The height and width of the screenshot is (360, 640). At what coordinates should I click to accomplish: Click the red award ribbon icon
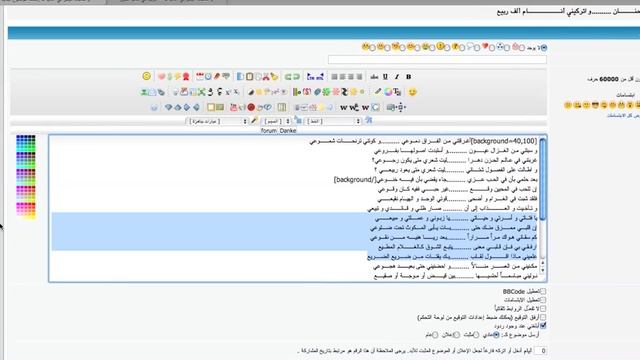186,76
